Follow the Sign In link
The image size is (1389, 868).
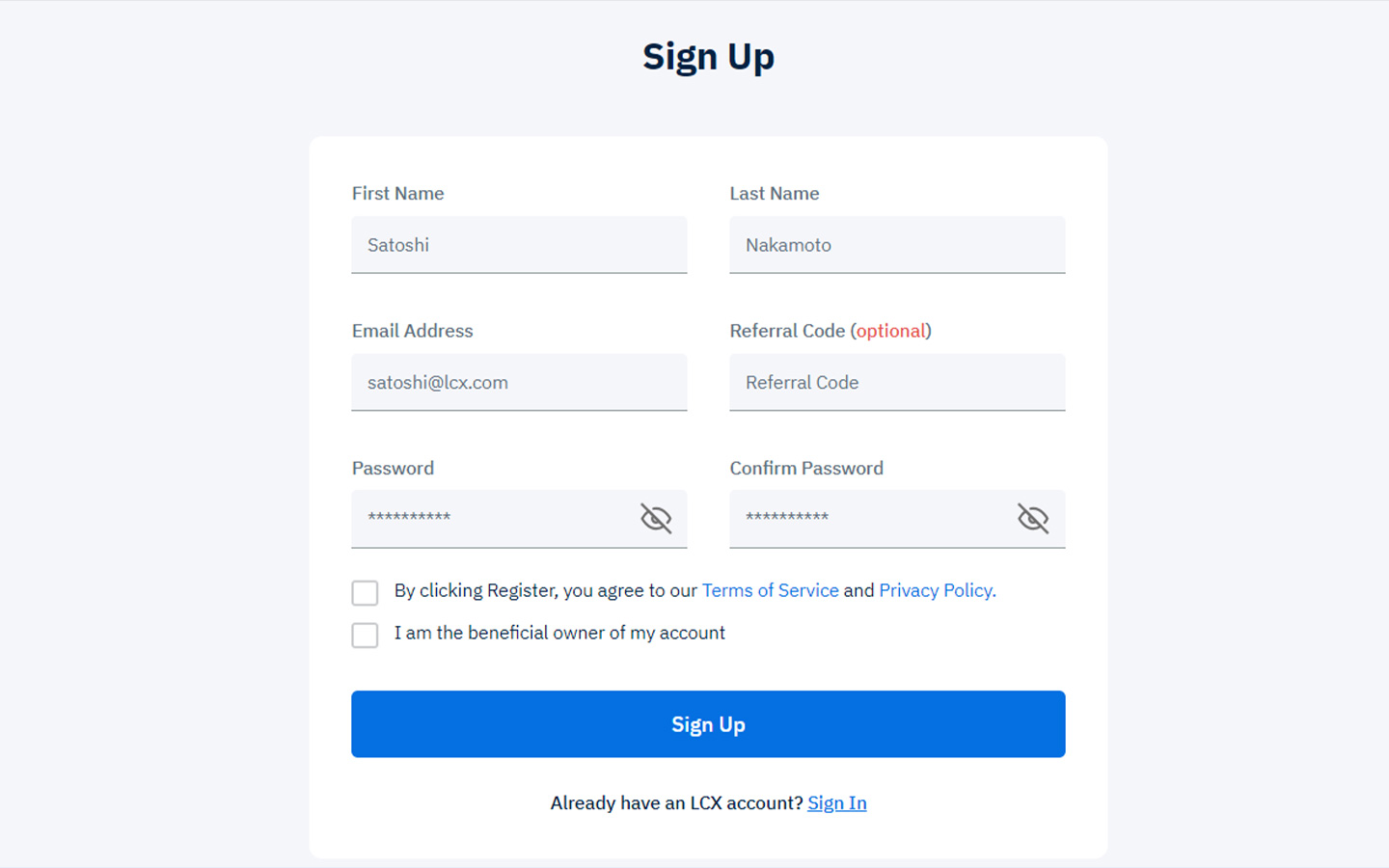pyautogui.click(x=836, y=802)
